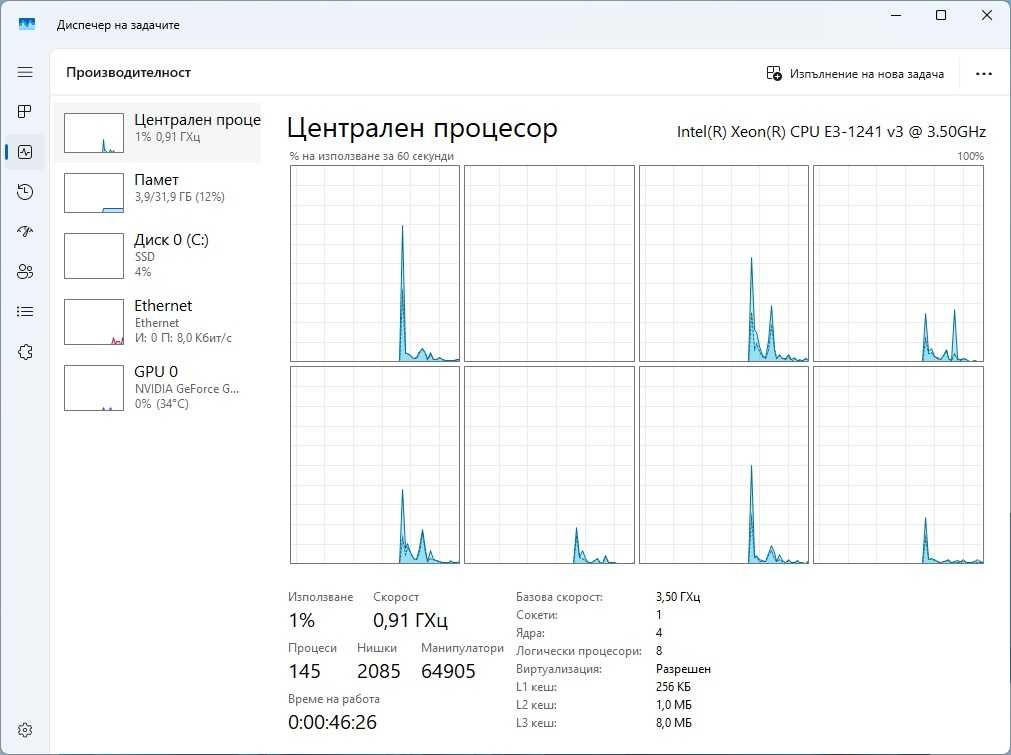Click the '100%' graph scale label
The width and height of the screenshot is (1011, 755).
point(970,156)
